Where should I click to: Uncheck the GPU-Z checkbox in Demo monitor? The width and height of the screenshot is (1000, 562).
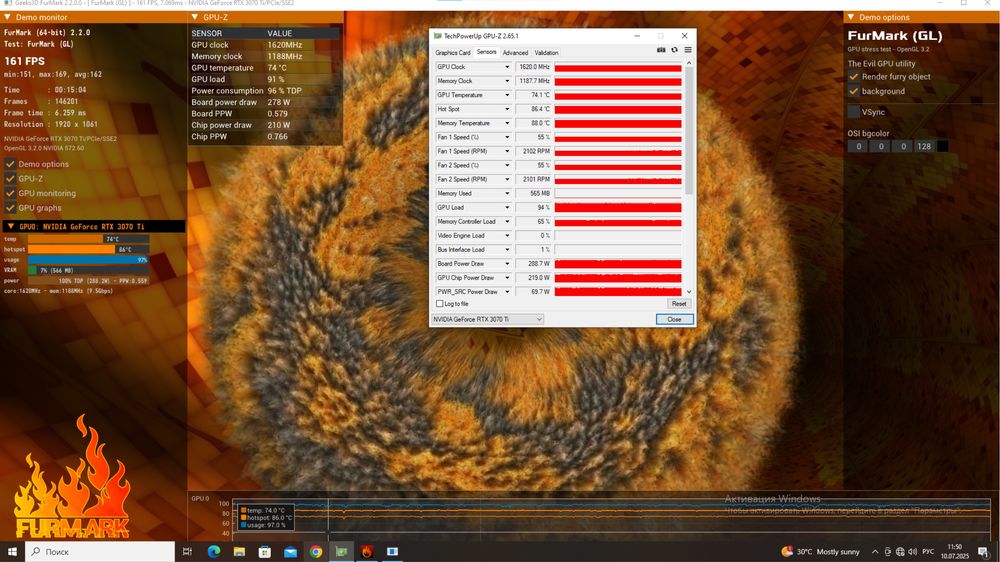pos(10,179)
